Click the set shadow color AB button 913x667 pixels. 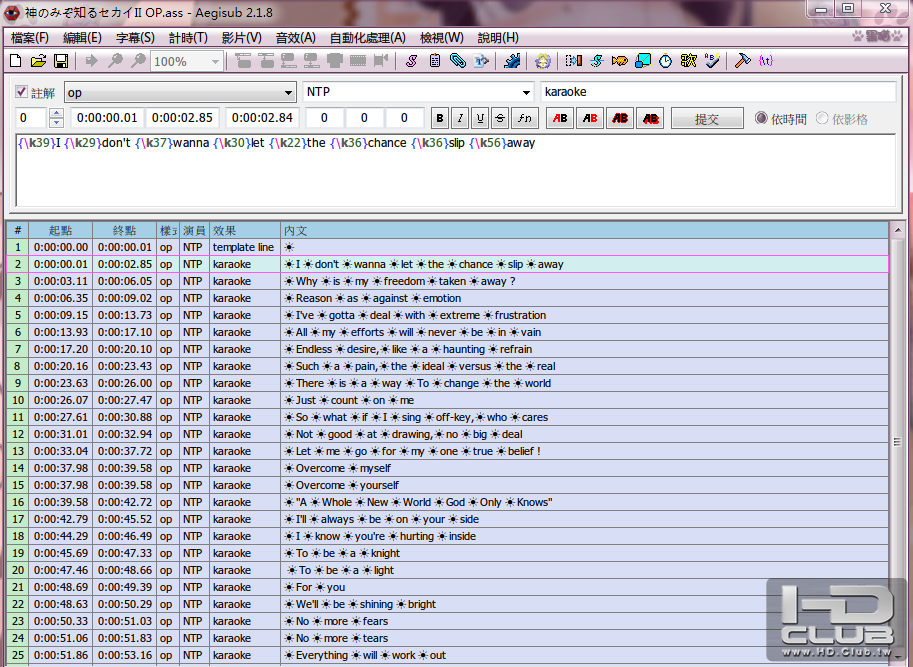(650, 119)
